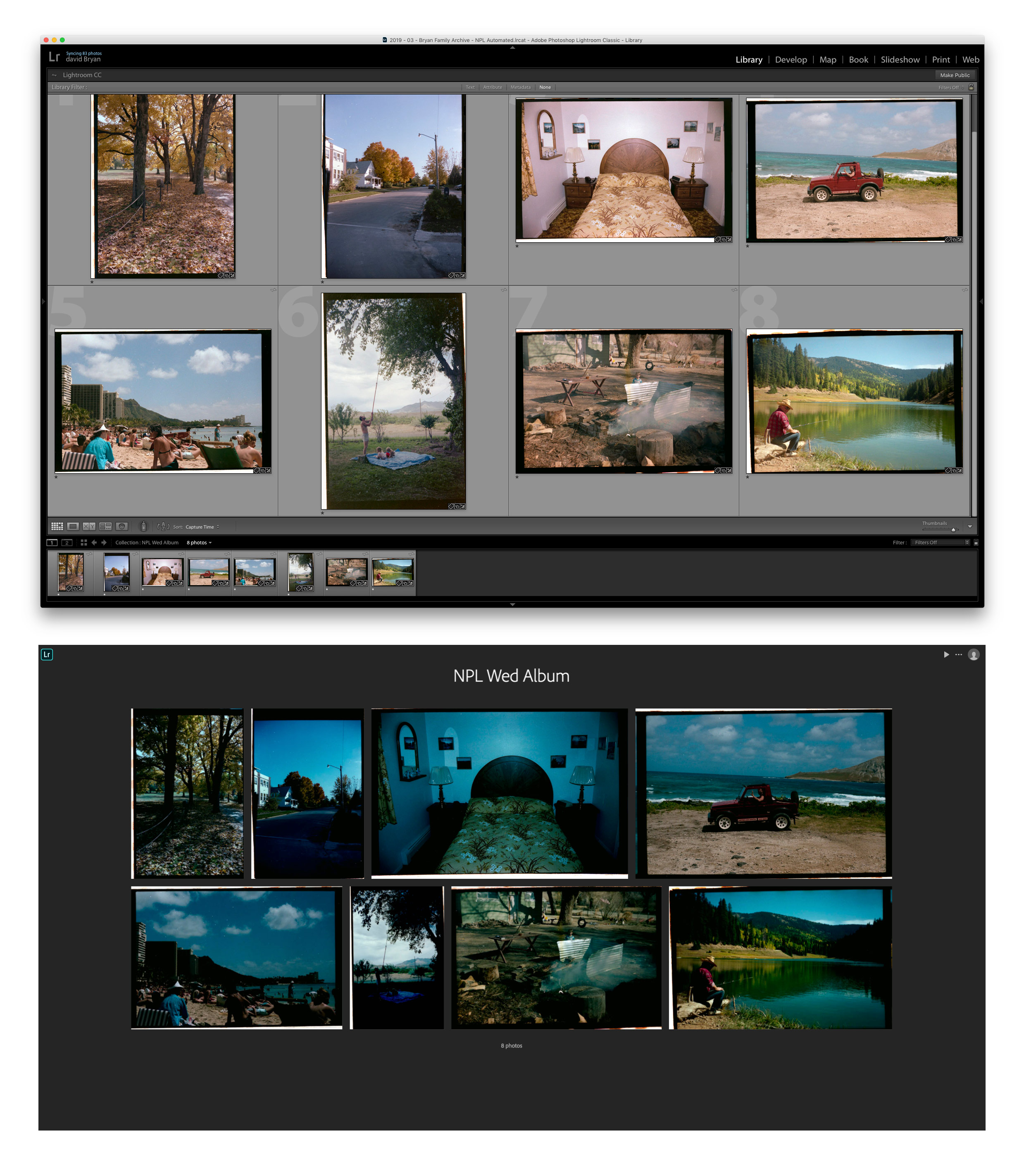The image size is (1024, 1176).
Task: Switch to Grid view in toolbar
Action: [x=57, y=527]
